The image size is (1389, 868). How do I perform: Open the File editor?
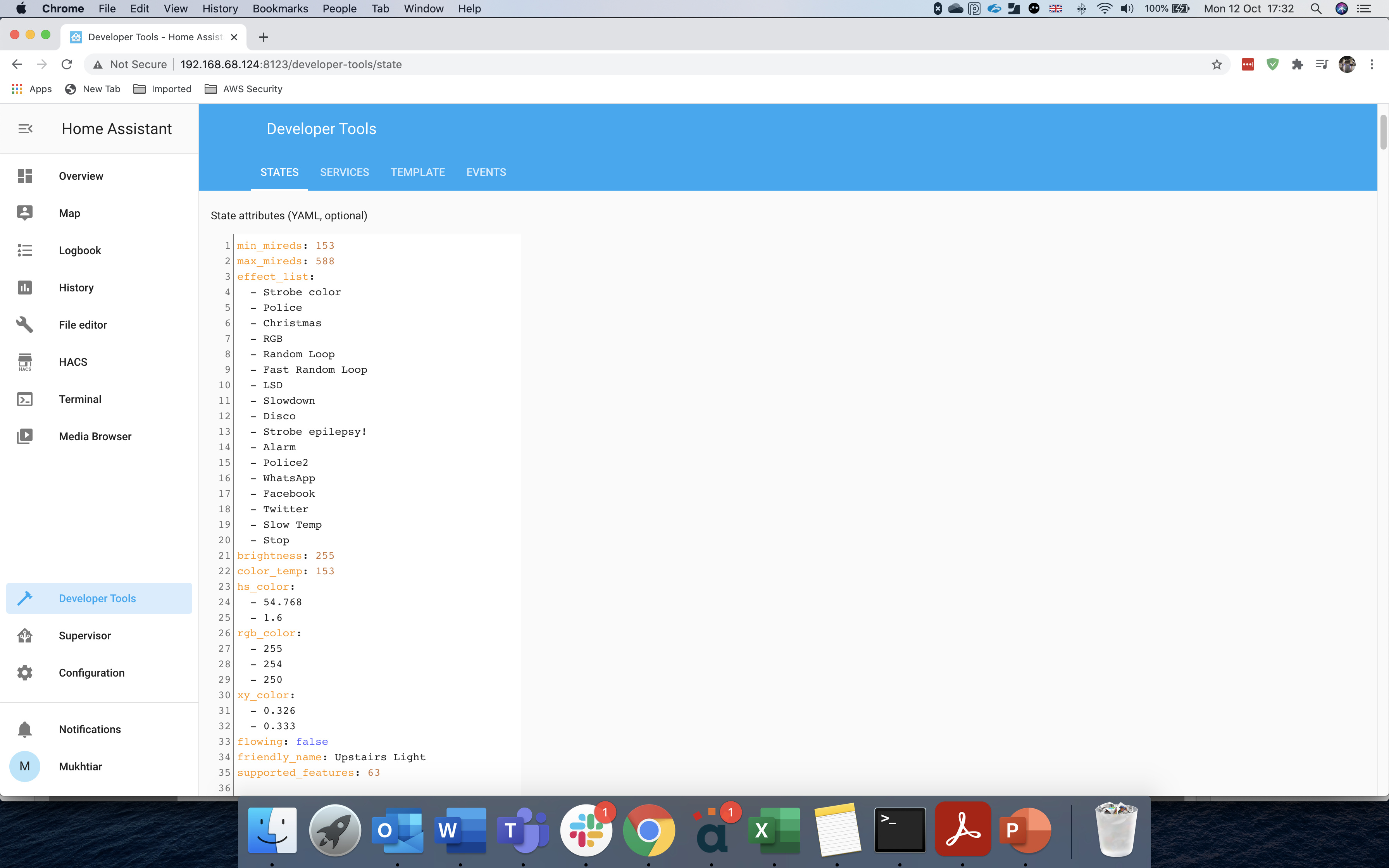pos(83,324)
